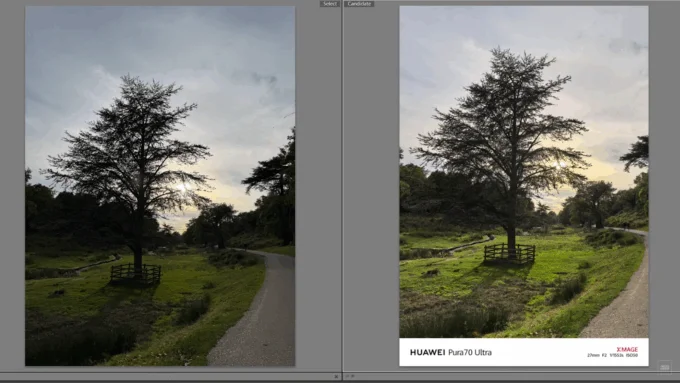The image size is (680, 383).
Task: Click the faint badge icon at bottom-right corner
Action: [665, 367]
